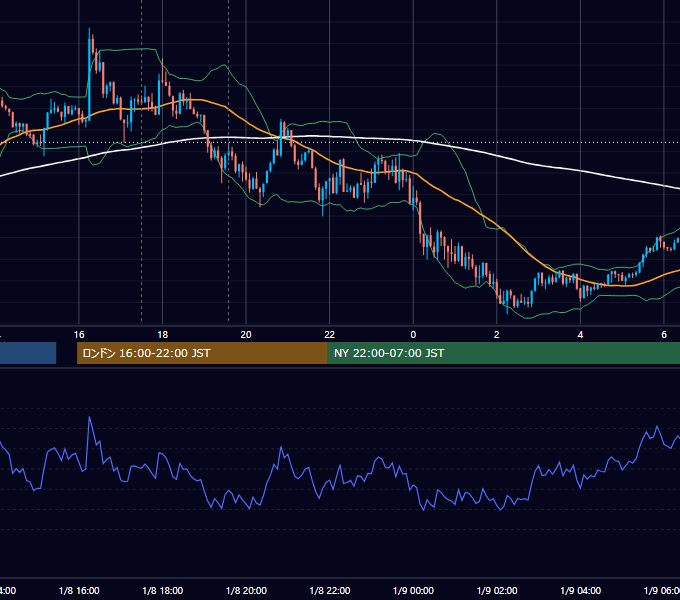This screenshot has width=680, height=600.
Task: Click the '1/9 04:00' date label
Action: [x=581, y=590]
